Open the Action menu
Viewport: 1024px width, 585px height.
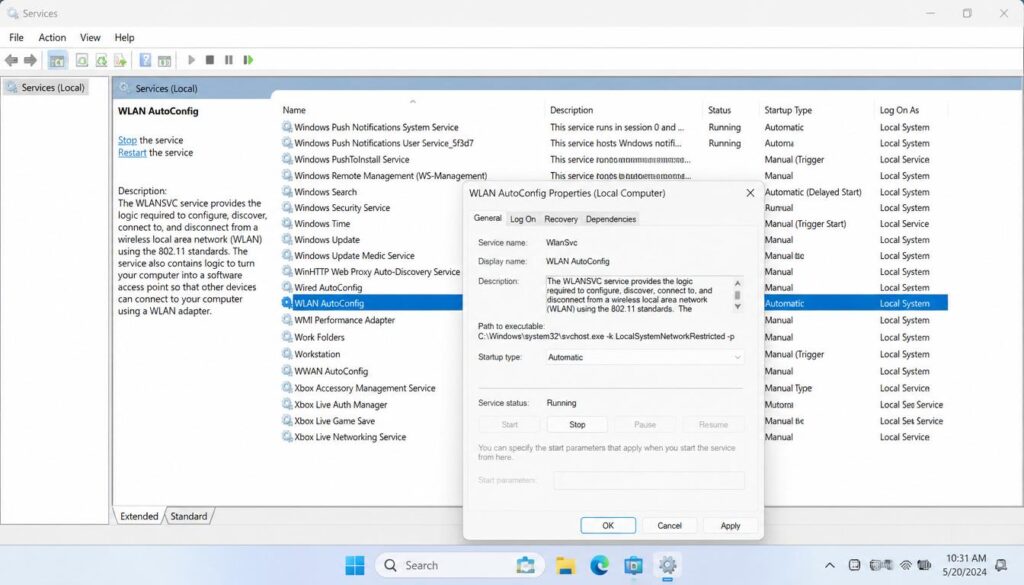(52, 37)
